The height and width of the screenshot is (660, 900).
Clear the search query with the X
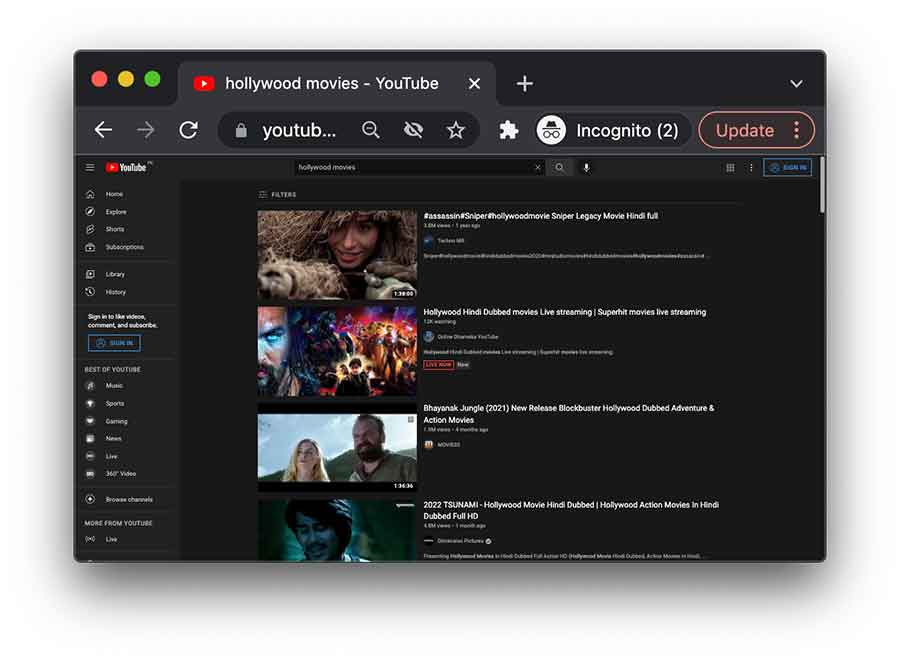click(x=538, y=168)
